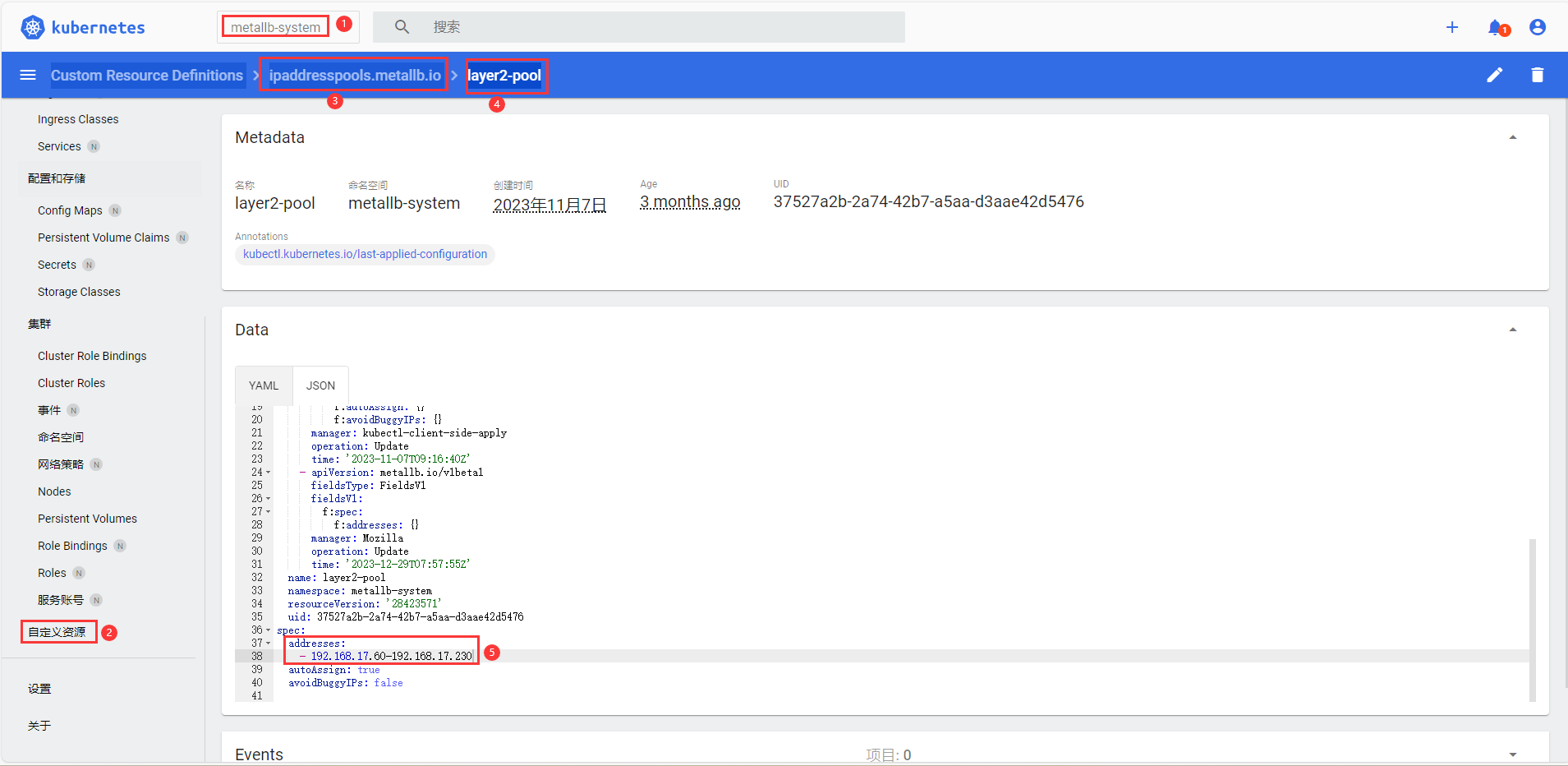This screenshot has width=1568, height=766.
Task: Click the 3 months ago age value
Action: (690, 201)
